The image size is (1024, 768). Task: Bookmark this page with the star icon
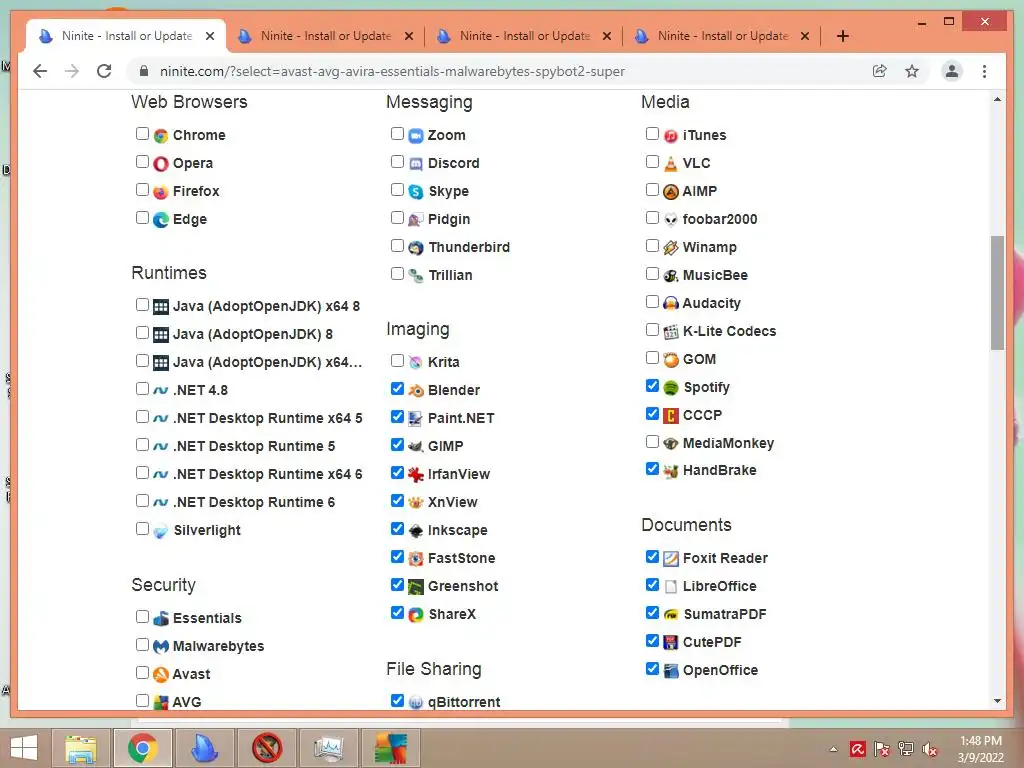coord(912,71)
